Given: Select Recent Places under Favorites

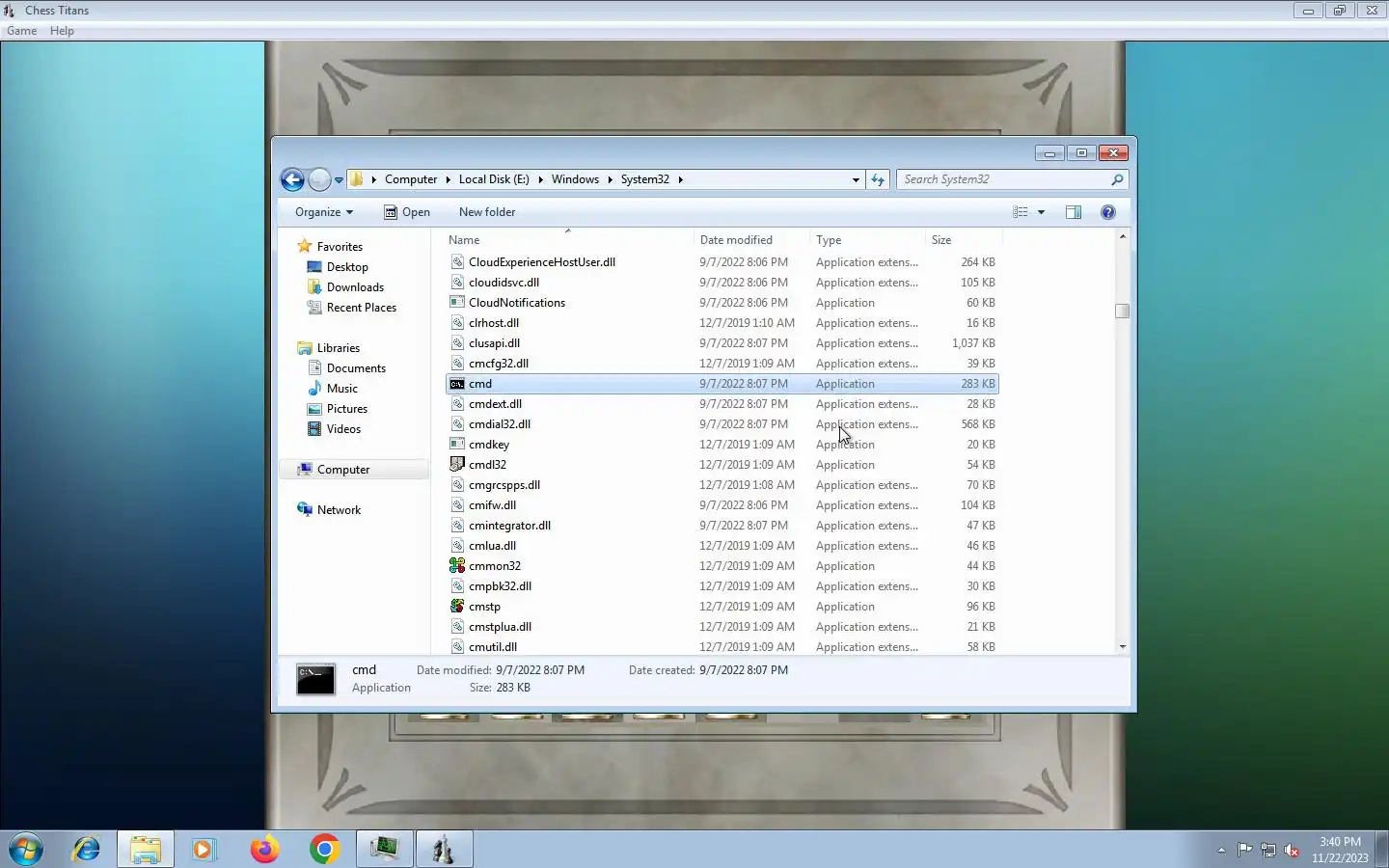Looking at the screenshot, I should pyautogui.click(x=362, y=308).
